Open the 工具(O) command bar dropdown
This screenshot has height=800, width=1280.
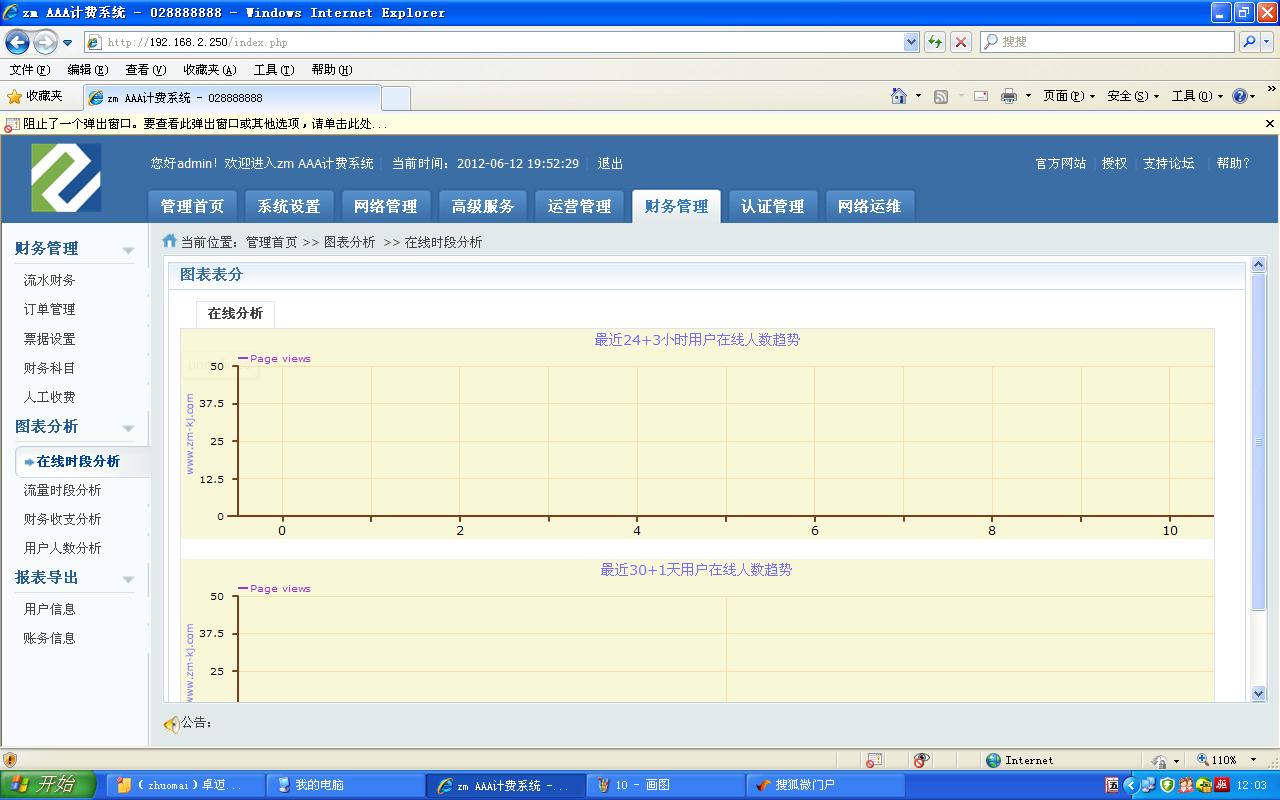click(1197, 96)
